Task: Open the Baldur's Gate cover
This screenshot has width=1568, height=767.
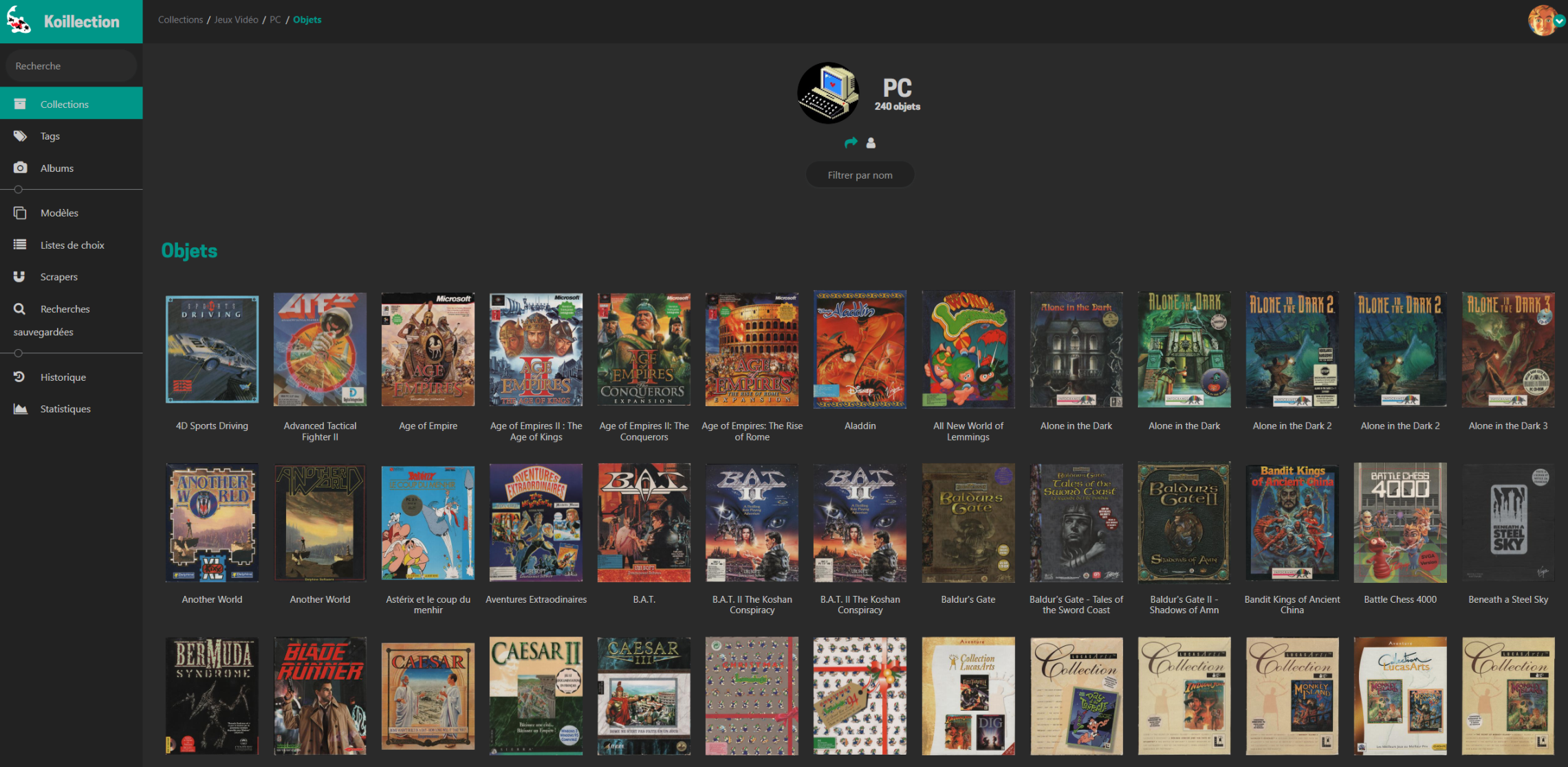Action: click(x=968, y=523)
